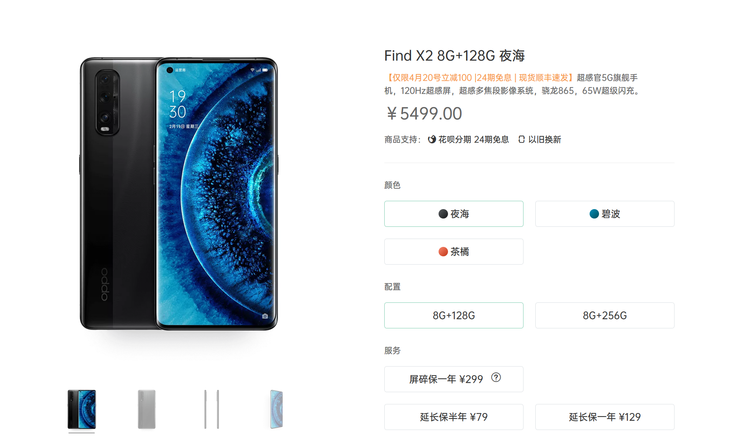Viewport: 730px width, 441px height.
Task: Add 屏碎保一年 ¥299 service
Action: tap(454, 379)
